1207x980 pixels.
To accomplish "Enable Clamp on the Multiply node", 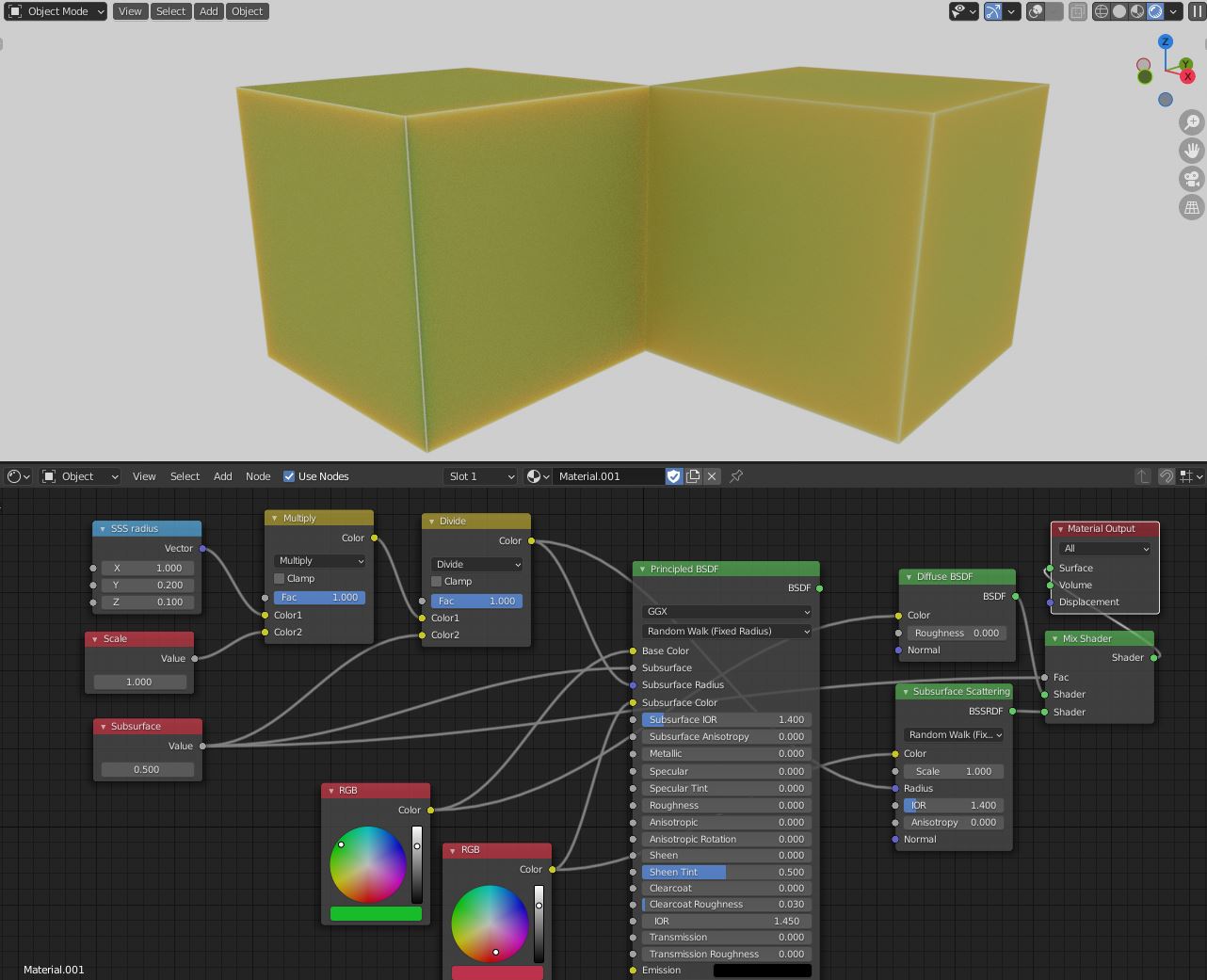I will (280, 578).
